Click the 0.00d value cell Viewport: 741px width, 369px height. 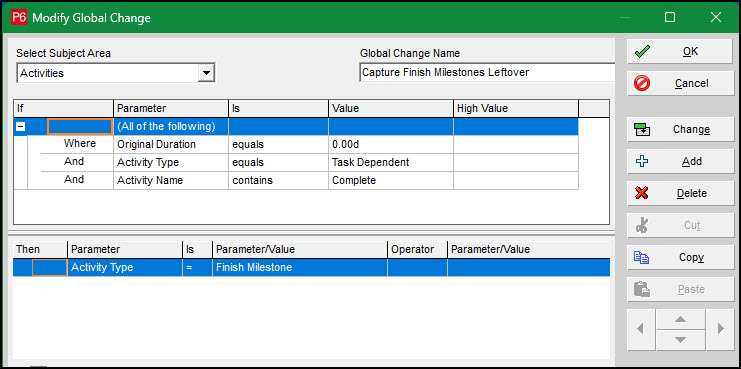(391, 145)
